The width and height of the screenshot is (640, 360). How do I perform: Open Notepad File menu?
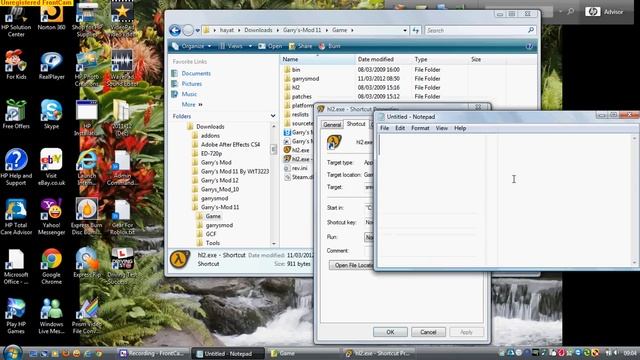pos(384,128)
